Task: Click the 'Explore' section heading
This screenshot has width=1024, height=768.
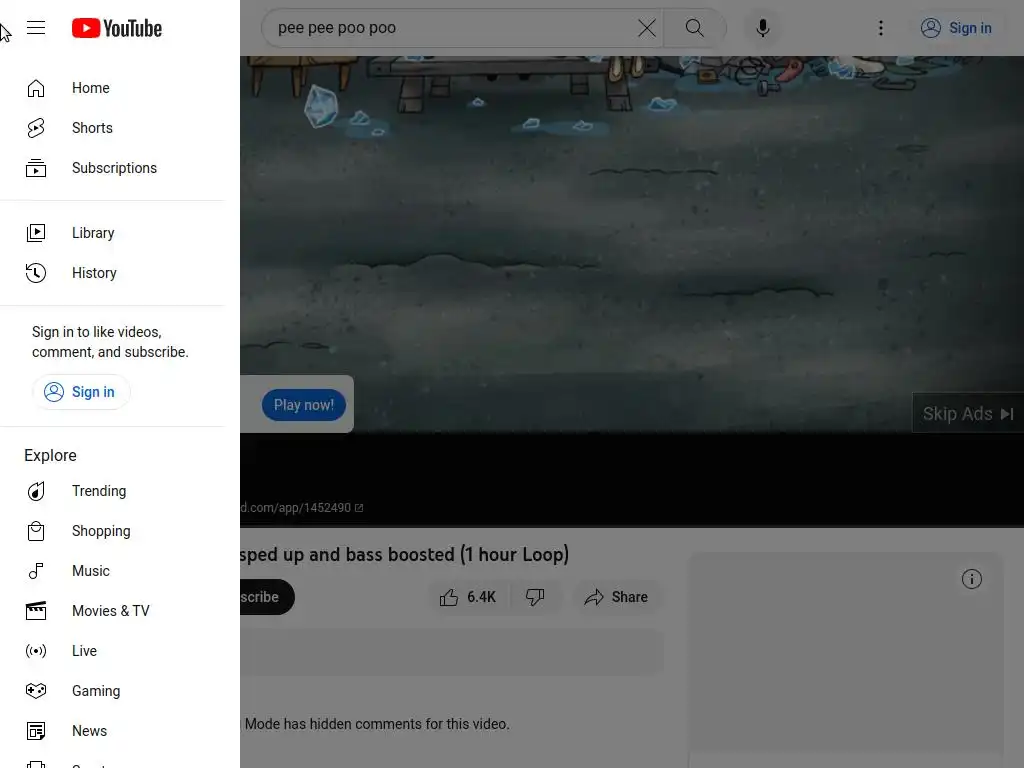Action: pyautogui.click(x=50, y=456)
